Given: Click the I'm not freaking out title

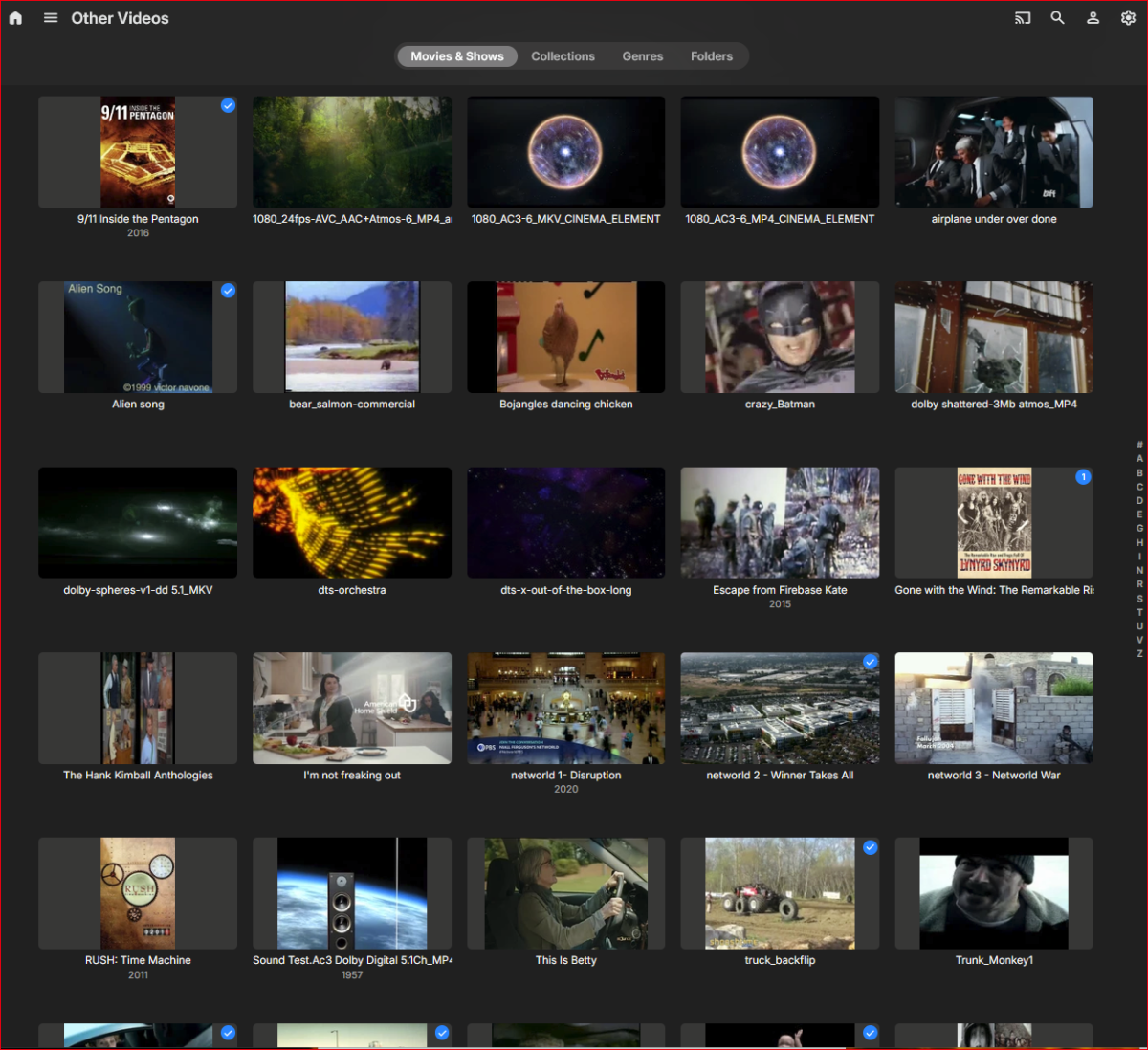Looking at the screenshot, I should point(352,776).
